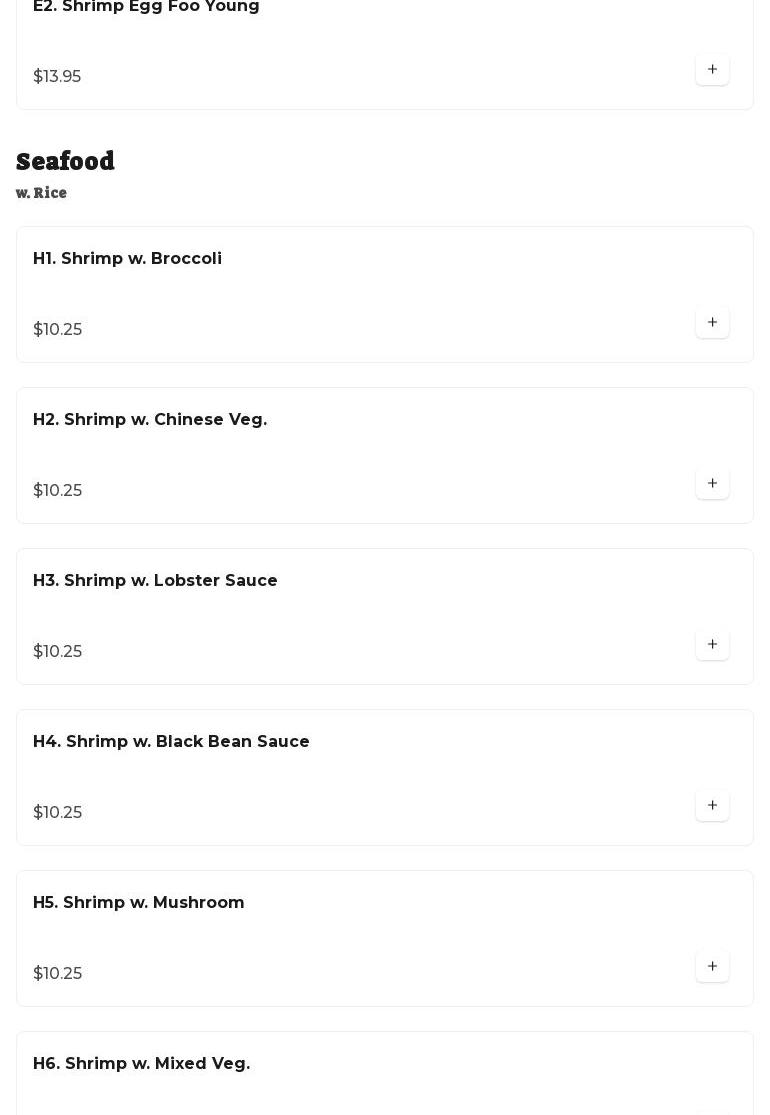Viewport: 770px width, 1115px height.
Task: Open H4. Shrimp w. Black Bean Sauce
Action: pos(171,742)
